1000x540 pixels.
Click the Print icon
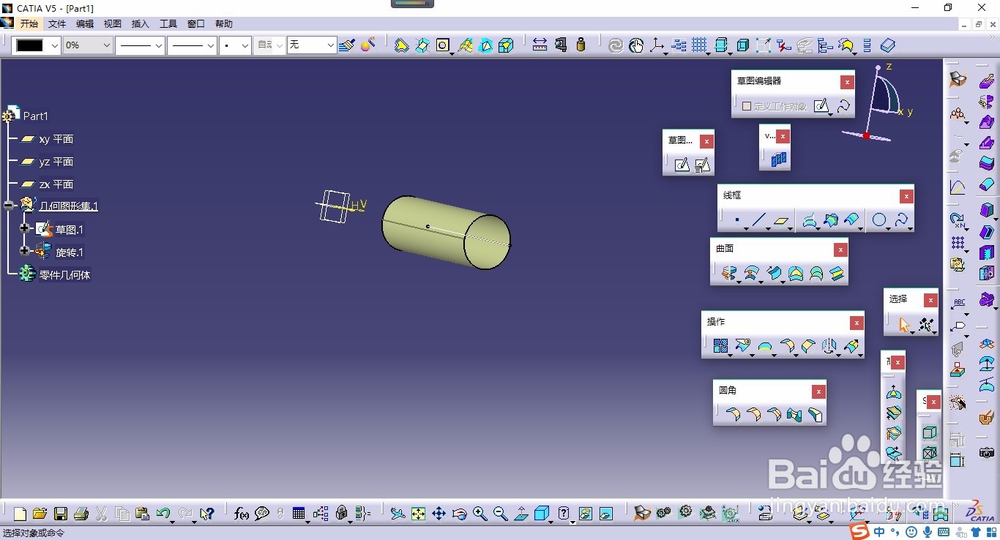coord(81,514)
